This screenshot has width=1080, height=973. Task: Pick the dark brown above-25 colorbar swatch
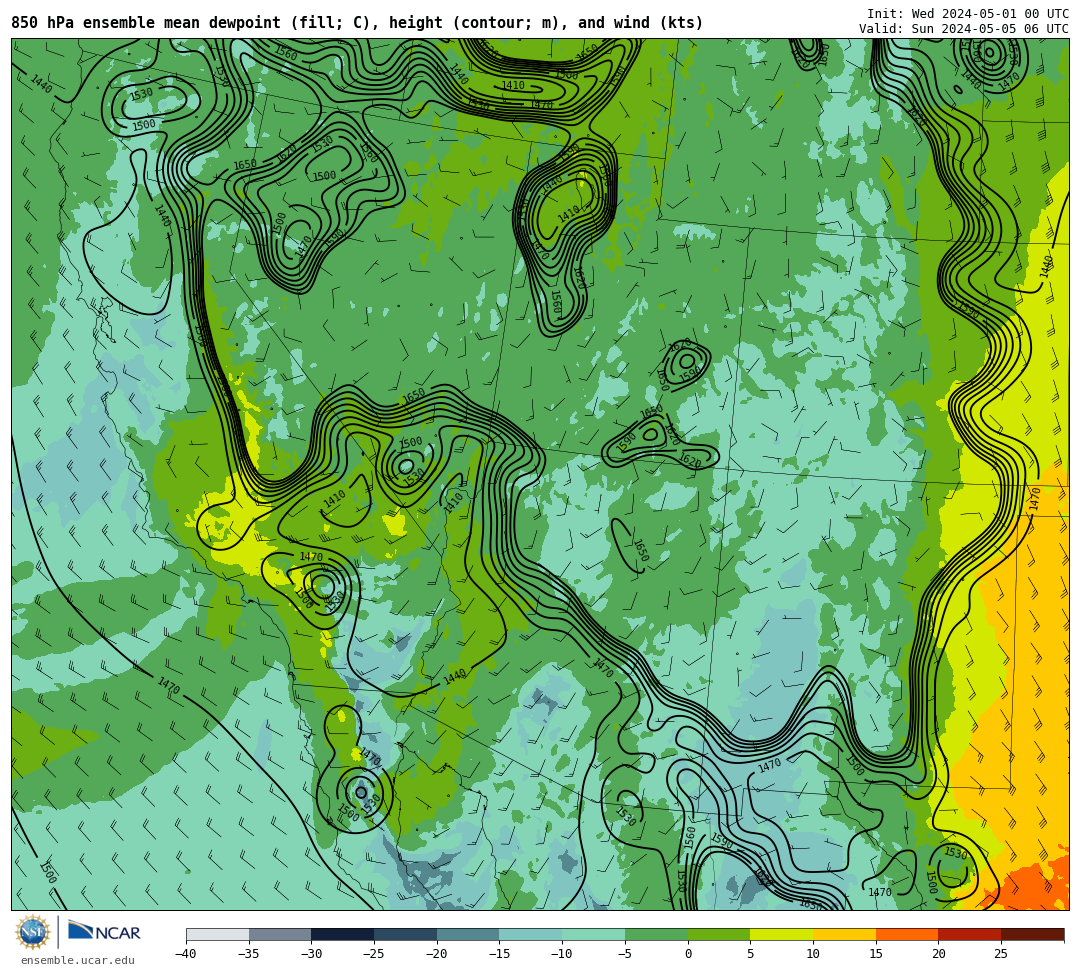[1032, 934]
